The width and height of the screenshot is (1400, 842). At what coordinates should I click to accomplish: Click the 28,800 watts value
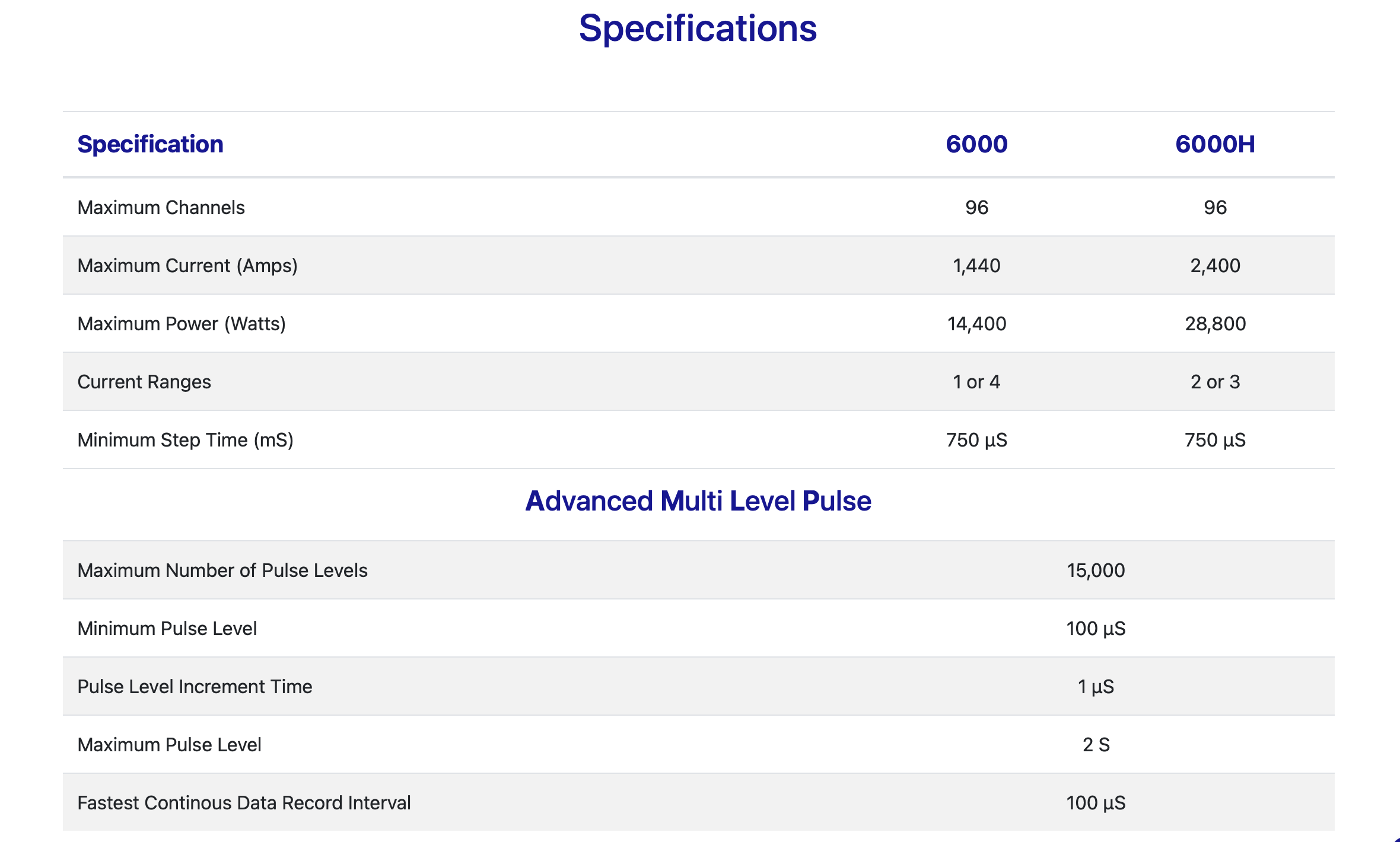1215,324
